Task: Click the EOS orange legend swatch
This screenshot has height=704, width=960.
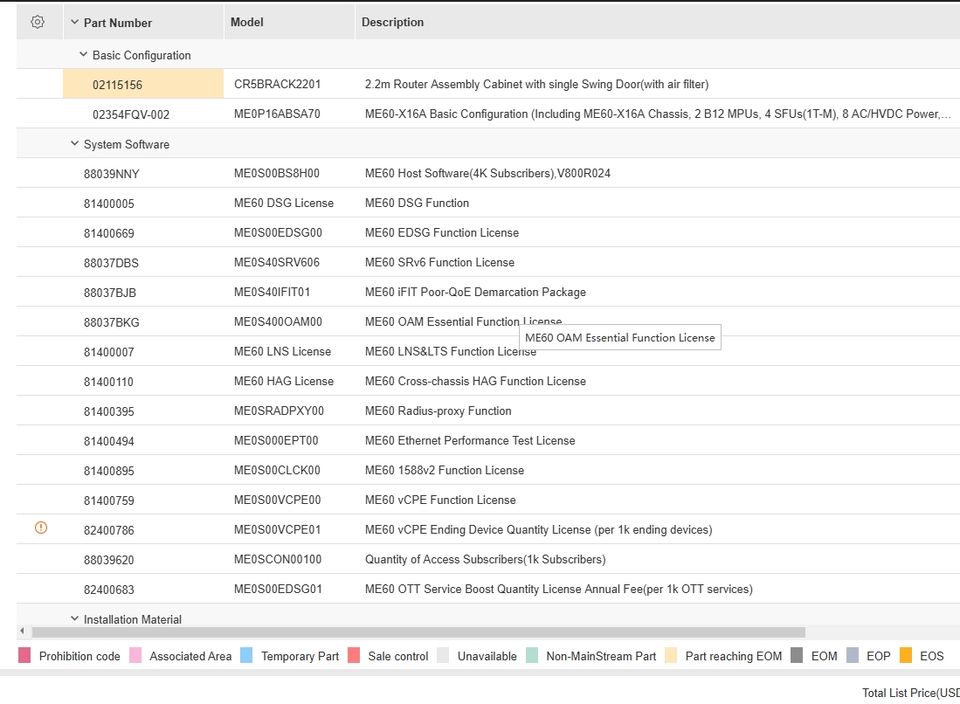Action: 905,656
